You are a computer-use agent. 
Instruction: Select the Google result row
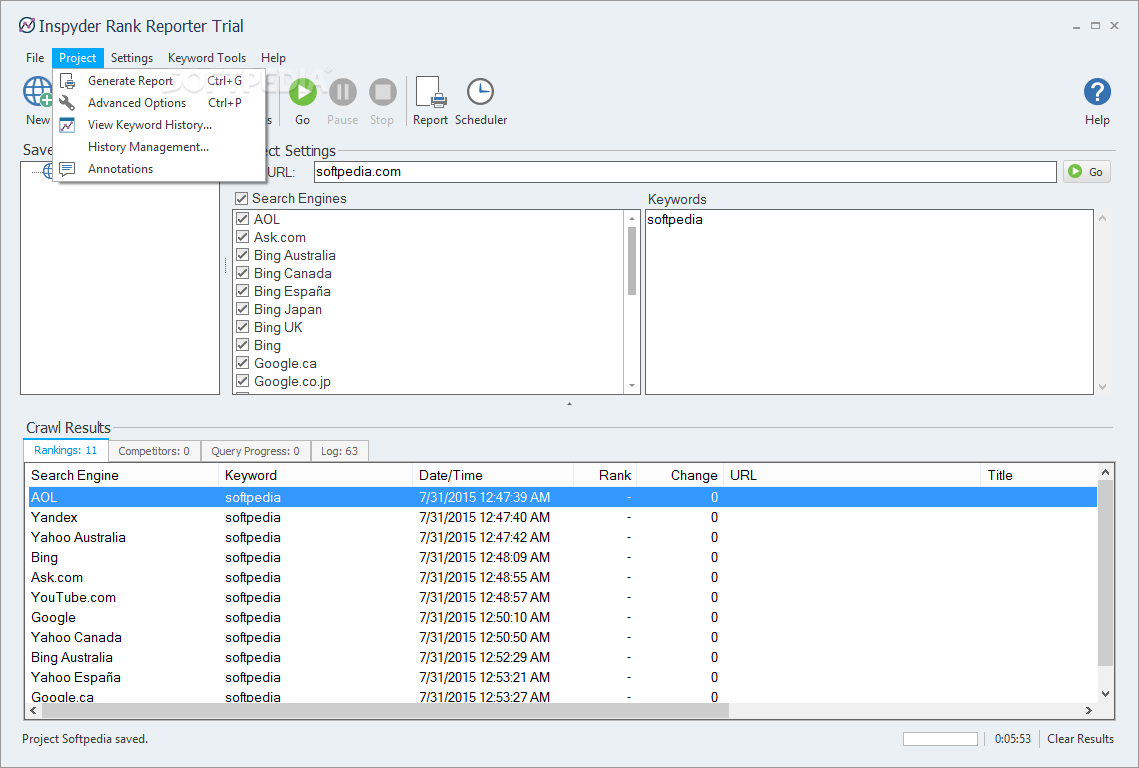(562, 618)
